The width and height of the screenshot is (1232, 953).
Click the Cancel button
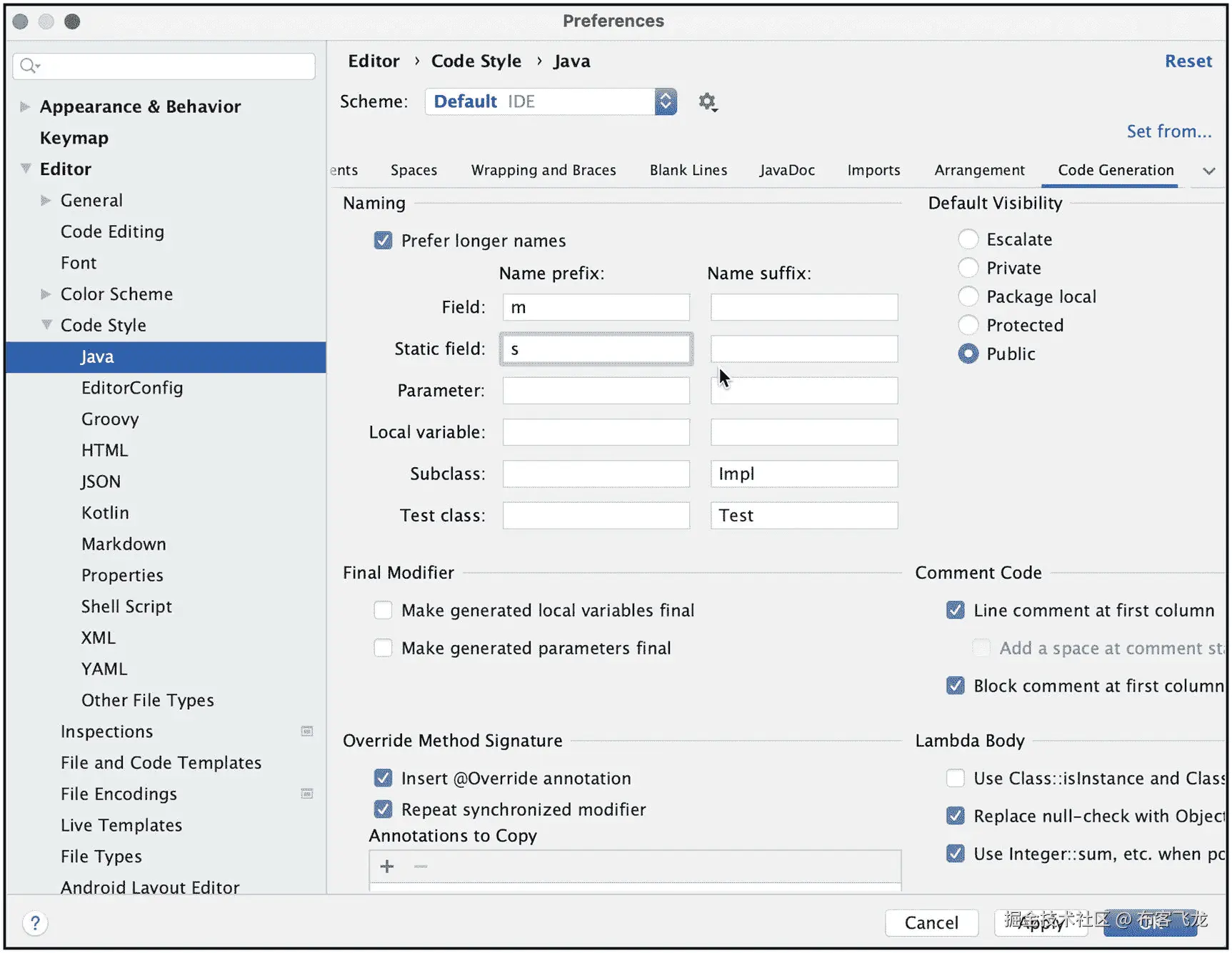click(931, 922)
